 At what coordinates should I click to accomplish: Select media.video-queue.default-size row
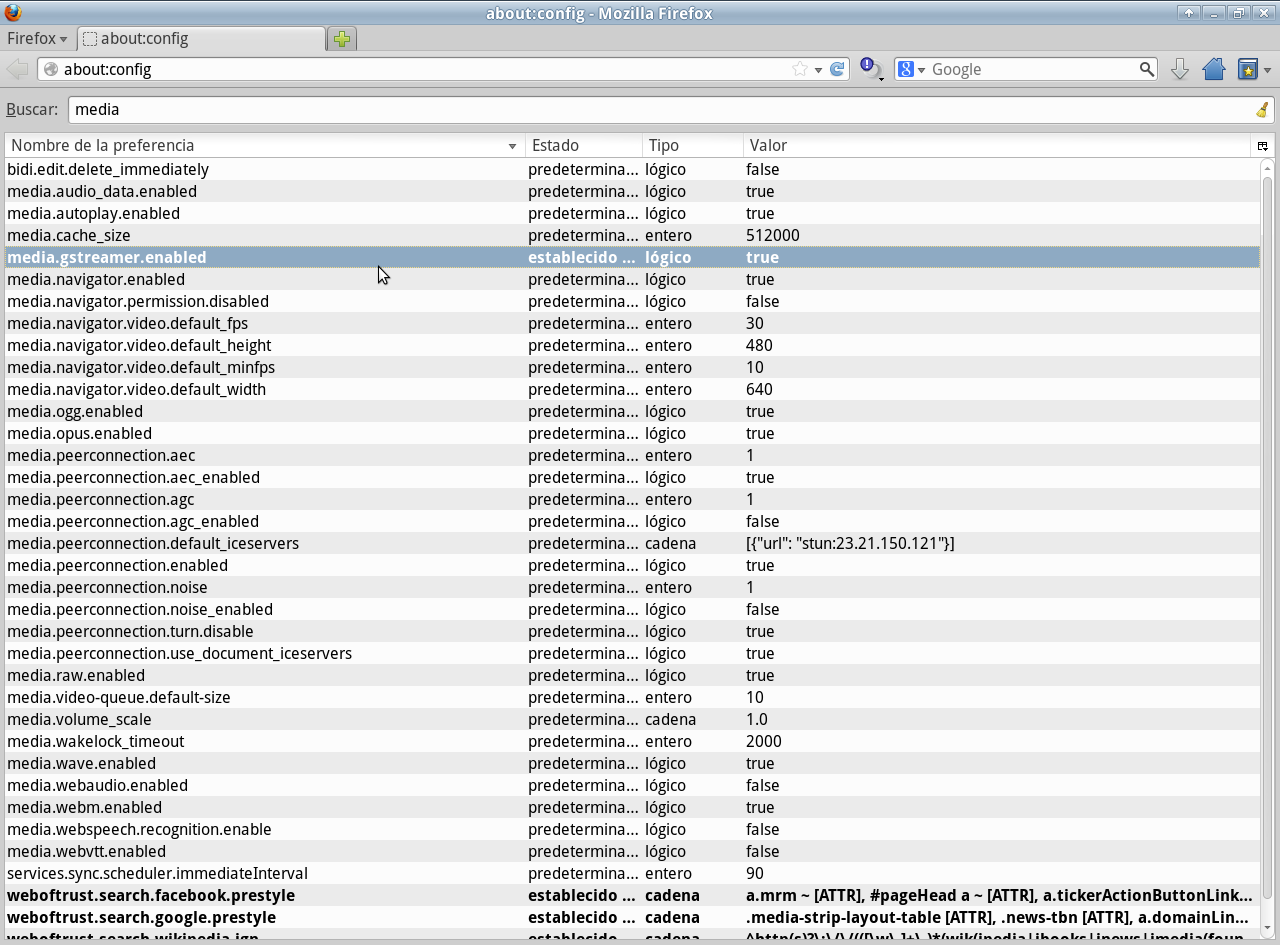pyautogui.click(x=632, y=697)
